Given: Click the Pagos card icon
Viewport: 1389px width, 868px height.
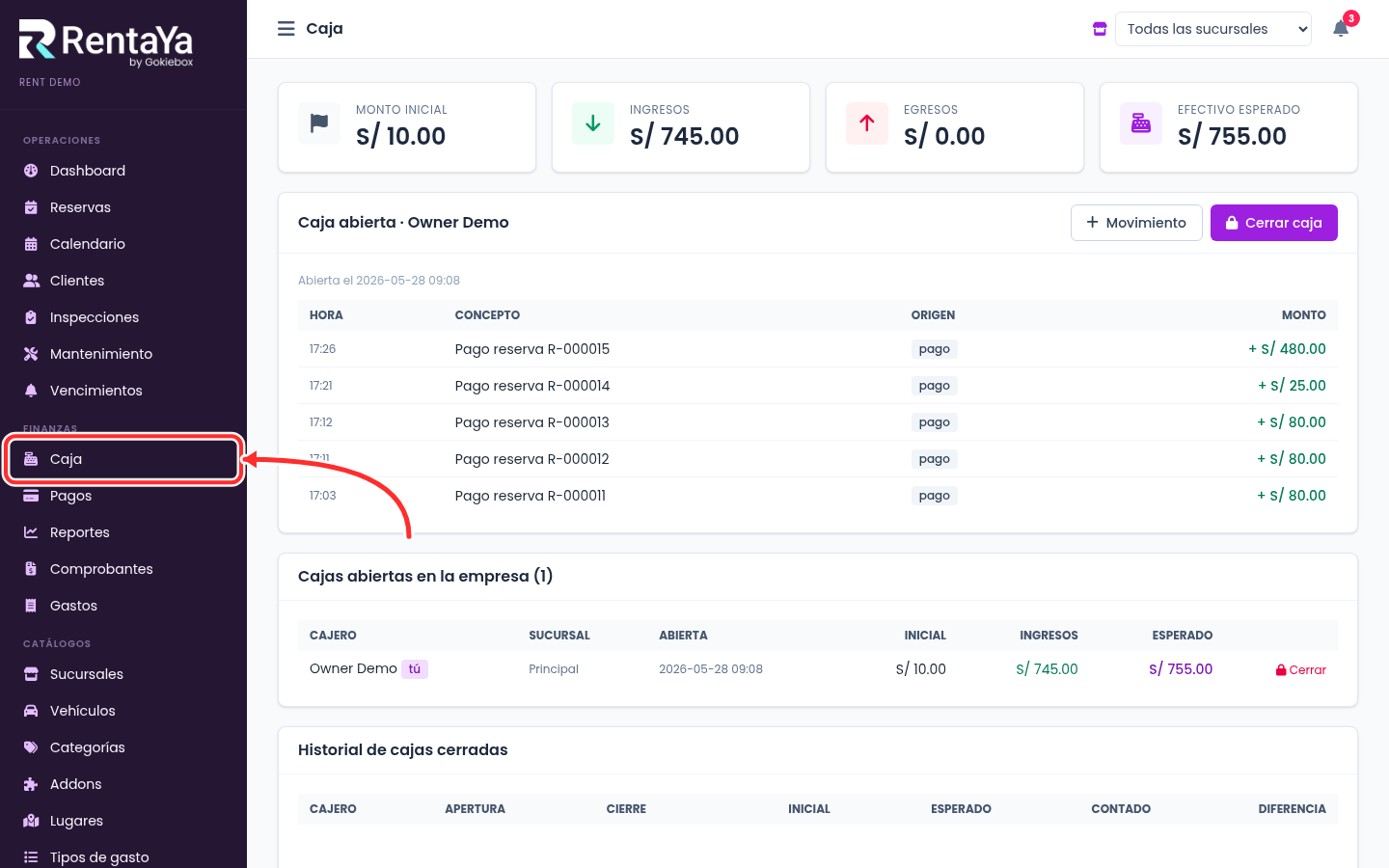Looking at the screenshot, I should 31,496.
